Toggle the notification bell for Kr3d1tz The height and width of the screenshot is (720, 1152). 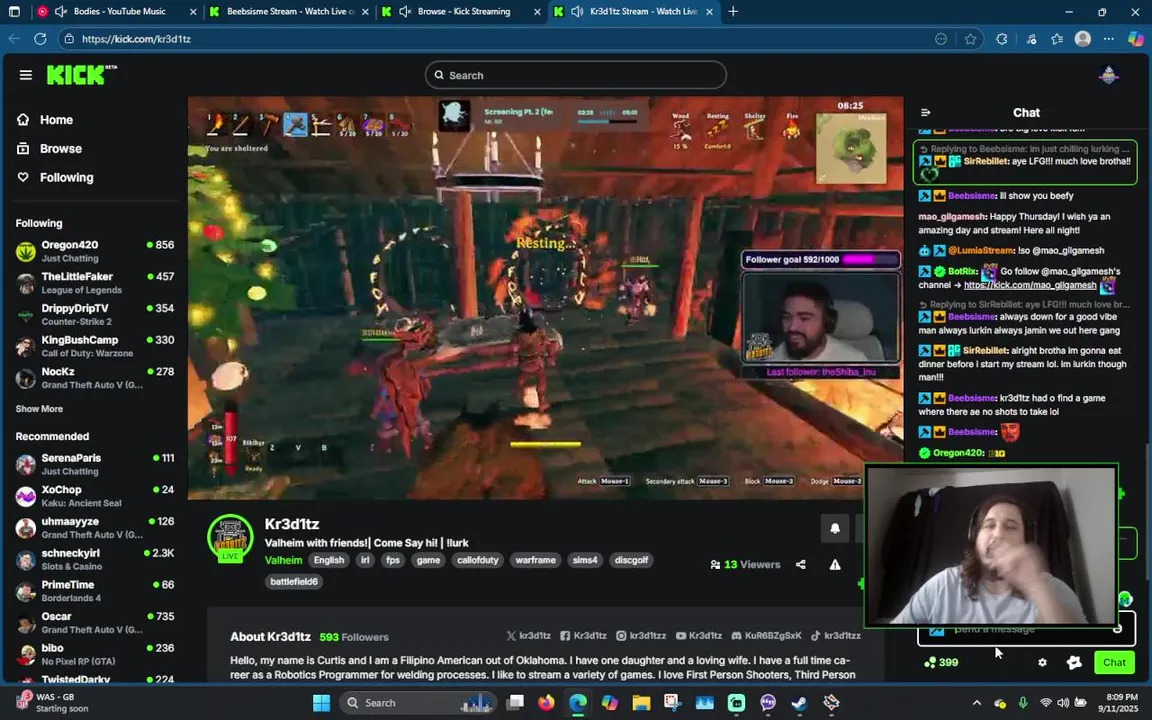pyautogui.click(x=835, y=528)
